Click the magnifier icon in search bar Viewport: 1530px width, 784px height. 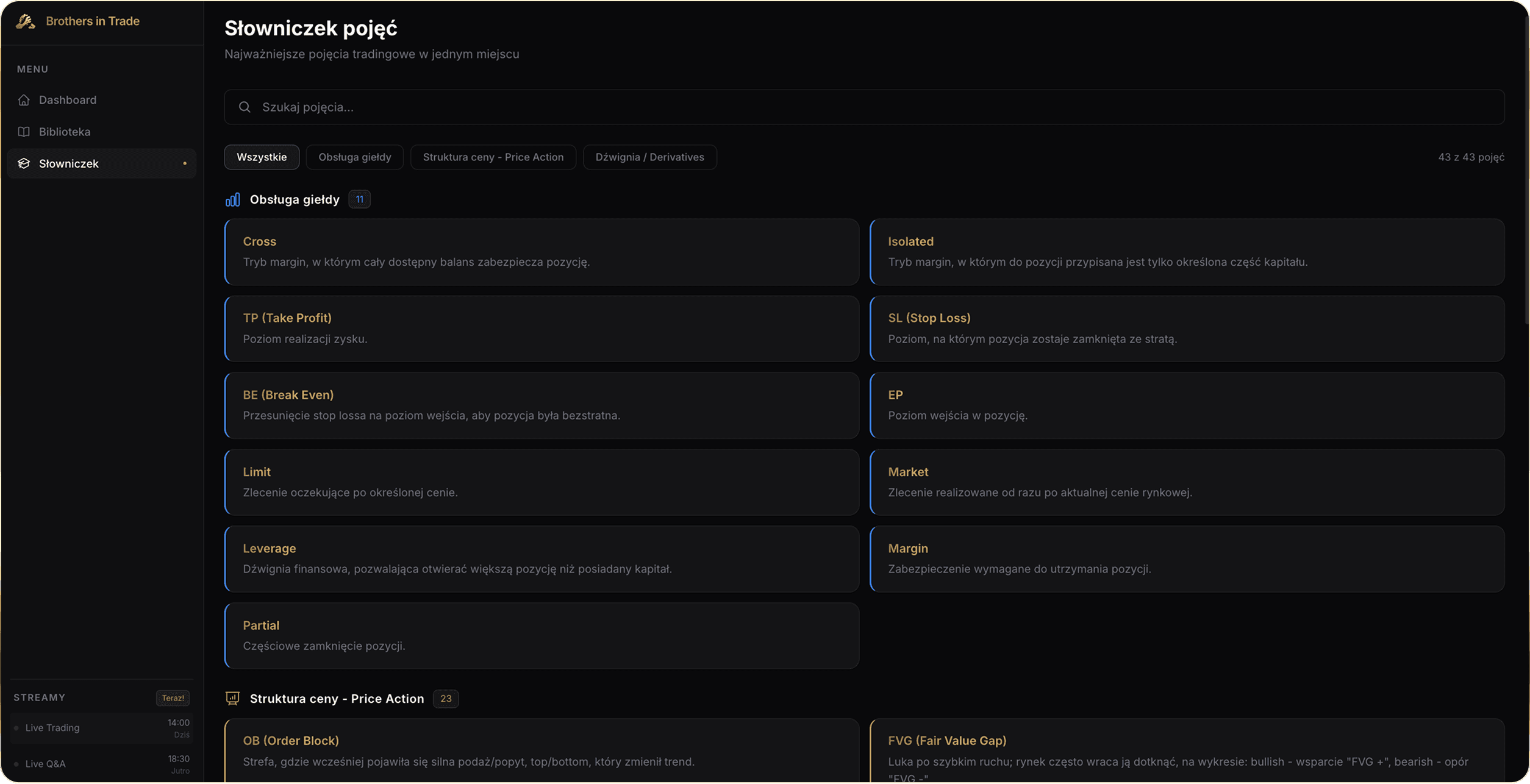coord(245,107)
